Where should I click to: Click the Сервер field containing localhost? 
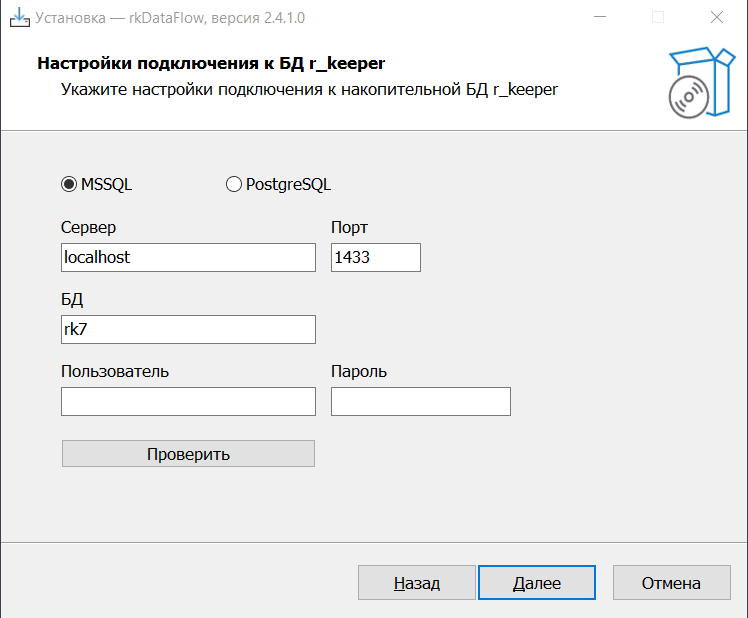[x=188, y=257]
